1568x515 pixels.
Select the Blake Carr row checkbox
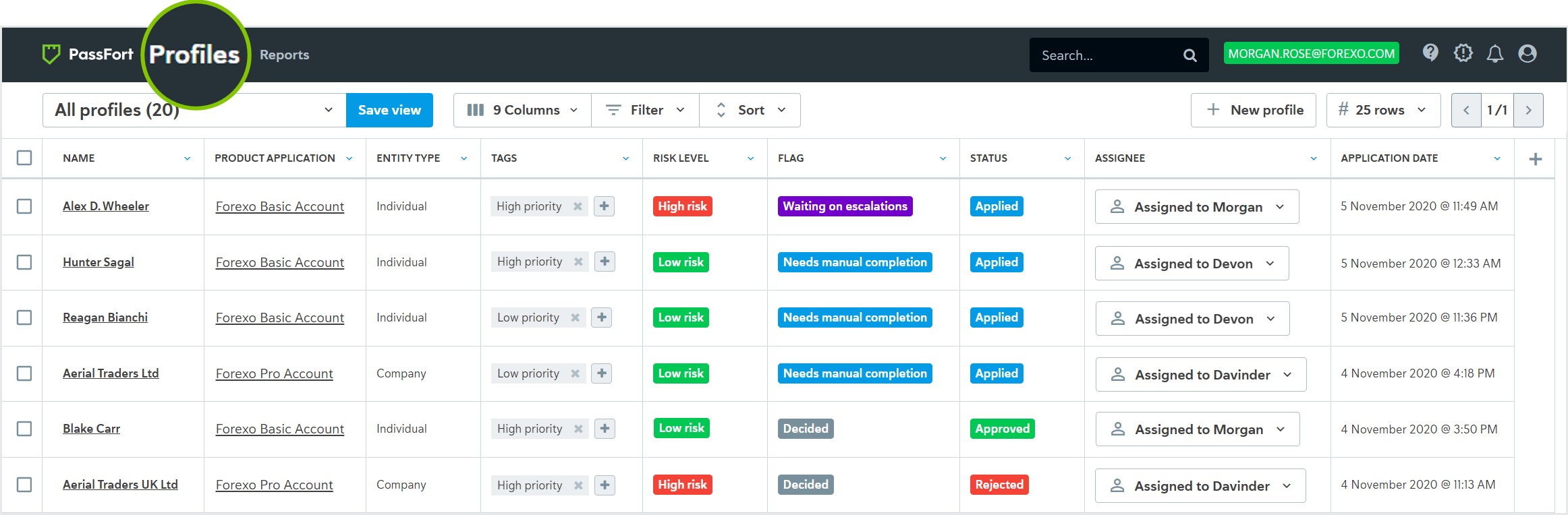24,429
